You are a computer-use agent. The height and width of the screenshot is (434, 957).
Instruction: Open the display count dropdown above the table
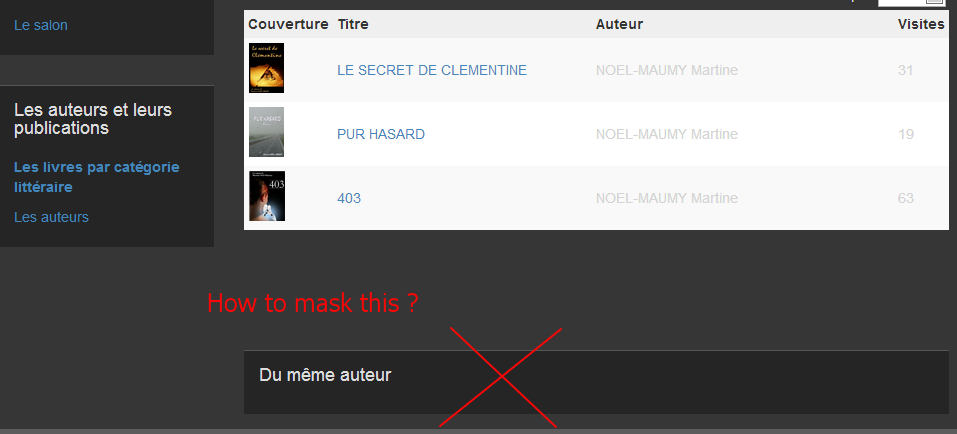911,2
